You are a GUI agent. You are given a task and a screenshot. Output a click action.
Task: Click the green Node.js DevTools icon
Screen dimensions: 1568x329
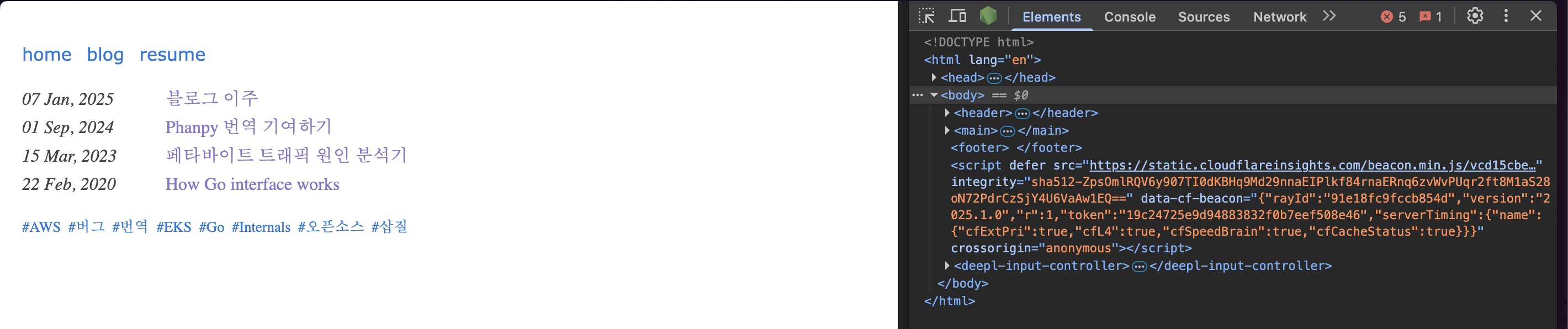pyautogui.click(x=988, y=16)
